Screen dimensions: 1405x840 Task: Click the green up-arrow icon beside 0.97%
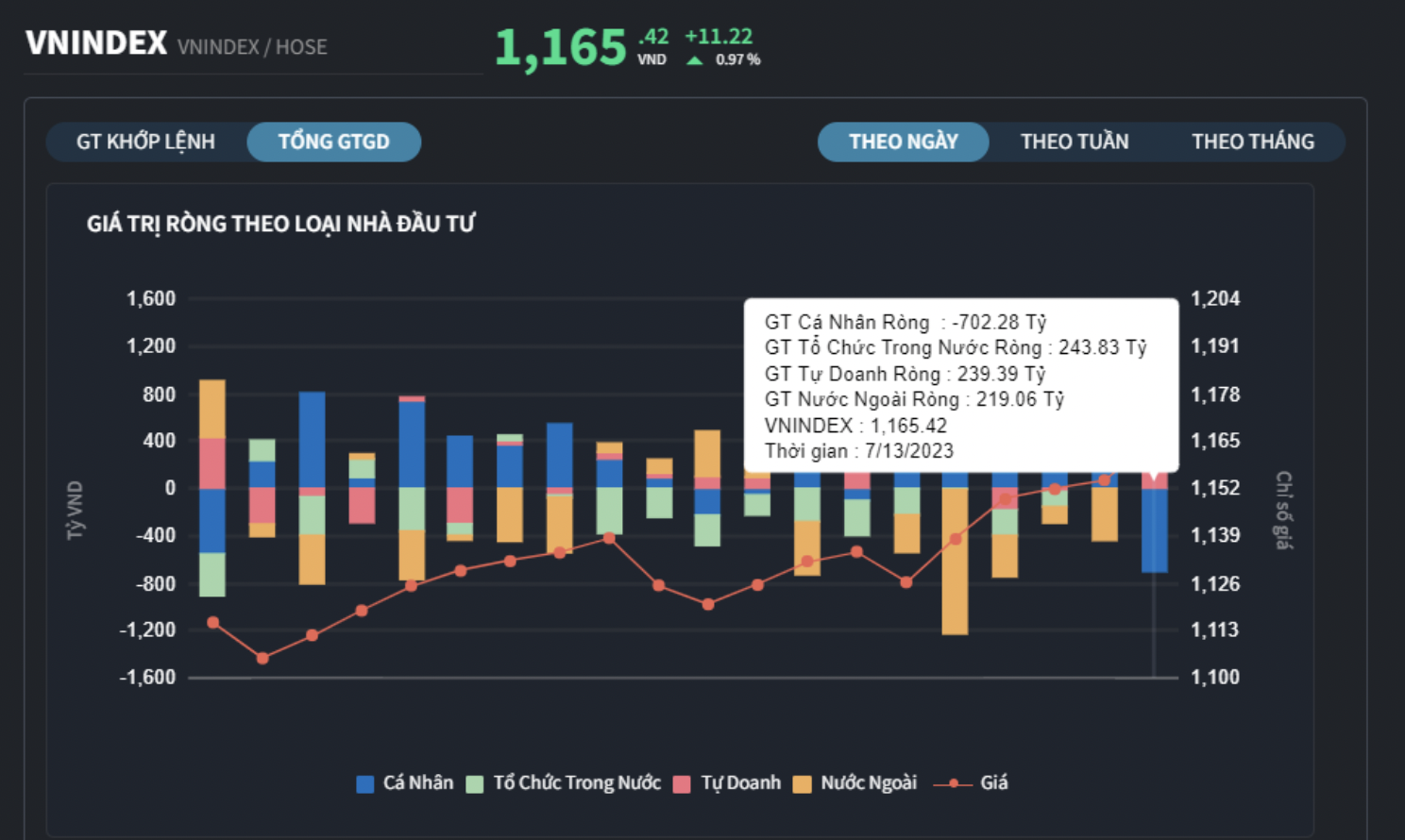pyautogui.click(x=695, y=60)
